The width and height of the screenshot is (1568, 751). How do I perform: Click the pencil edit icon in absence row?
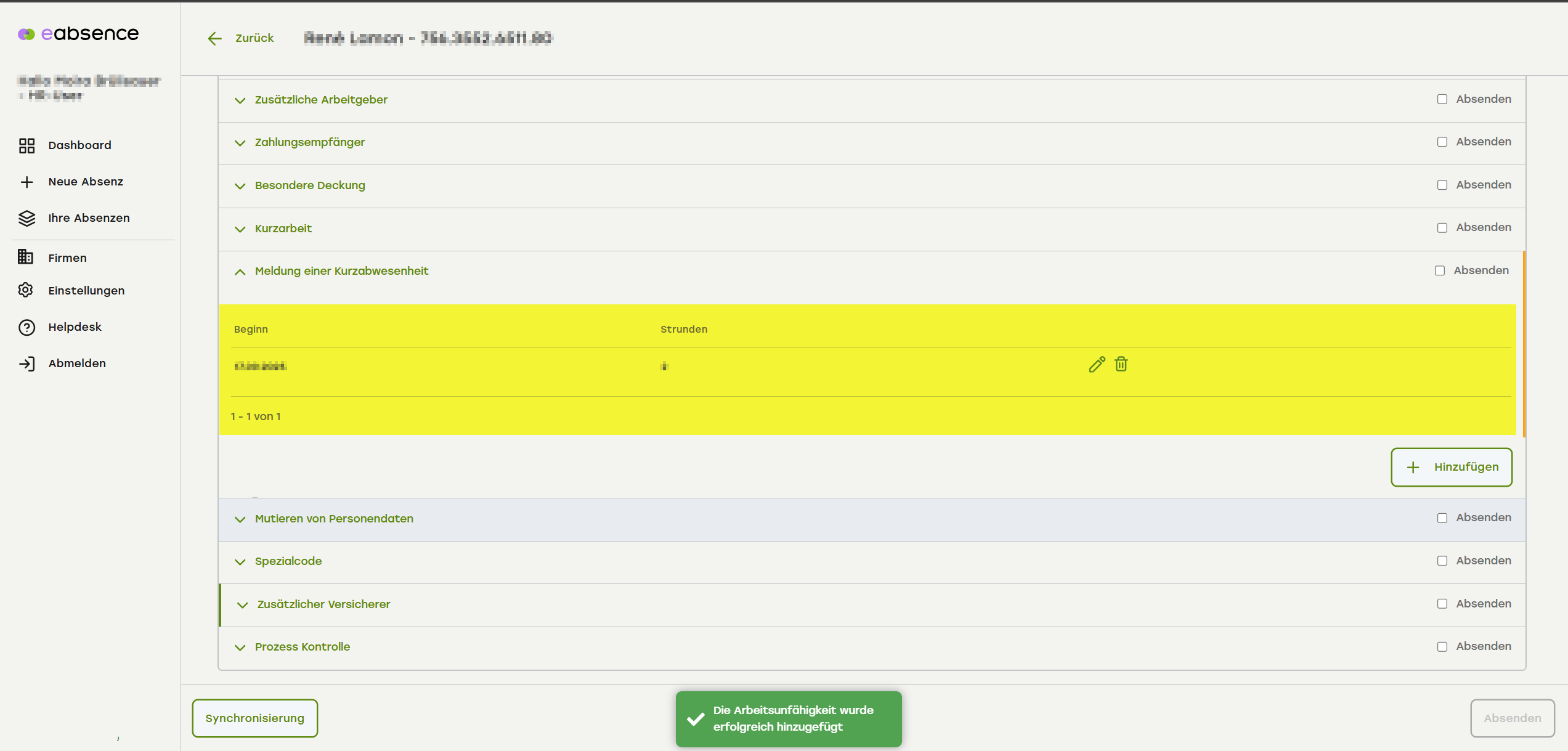tap(1097, 365)
